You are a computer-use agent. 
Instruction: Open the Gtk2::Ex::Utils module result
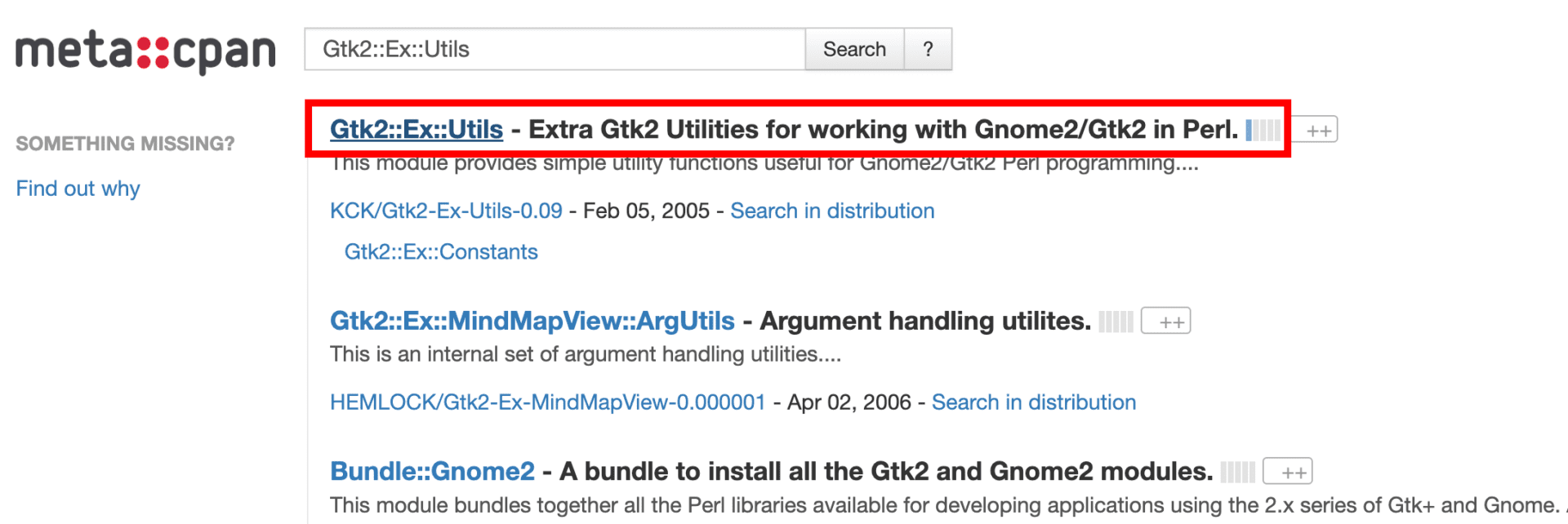pyautogui.click(x=416, y=130)
